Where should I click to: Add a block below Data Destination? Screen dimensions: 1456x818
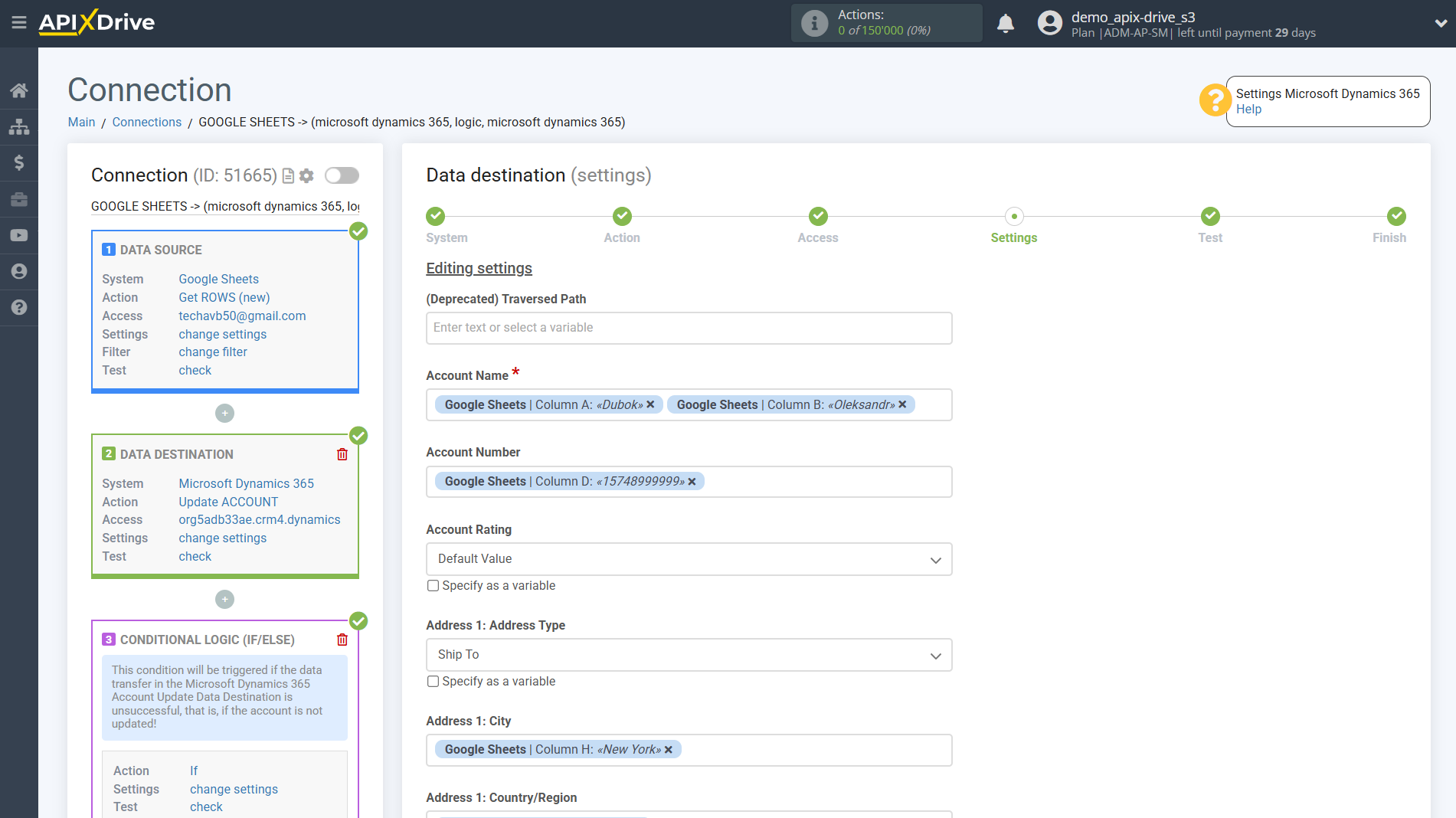pyautogui.click(x=224, y=599)
